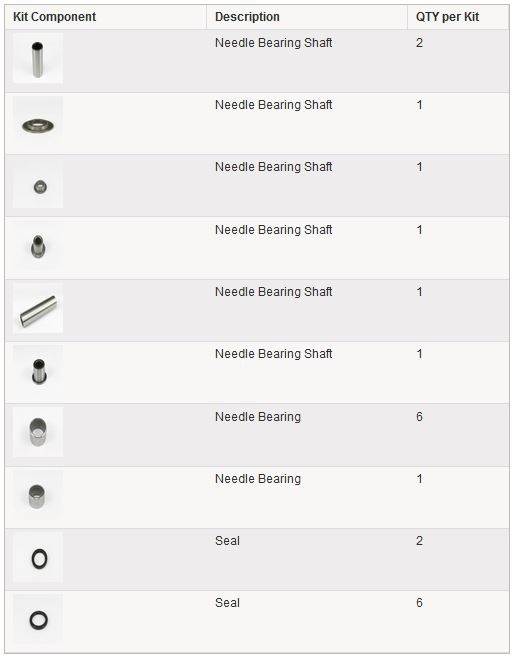Select the black seal ring image with quantity 6
516x659 pixels.
(38, 619)
